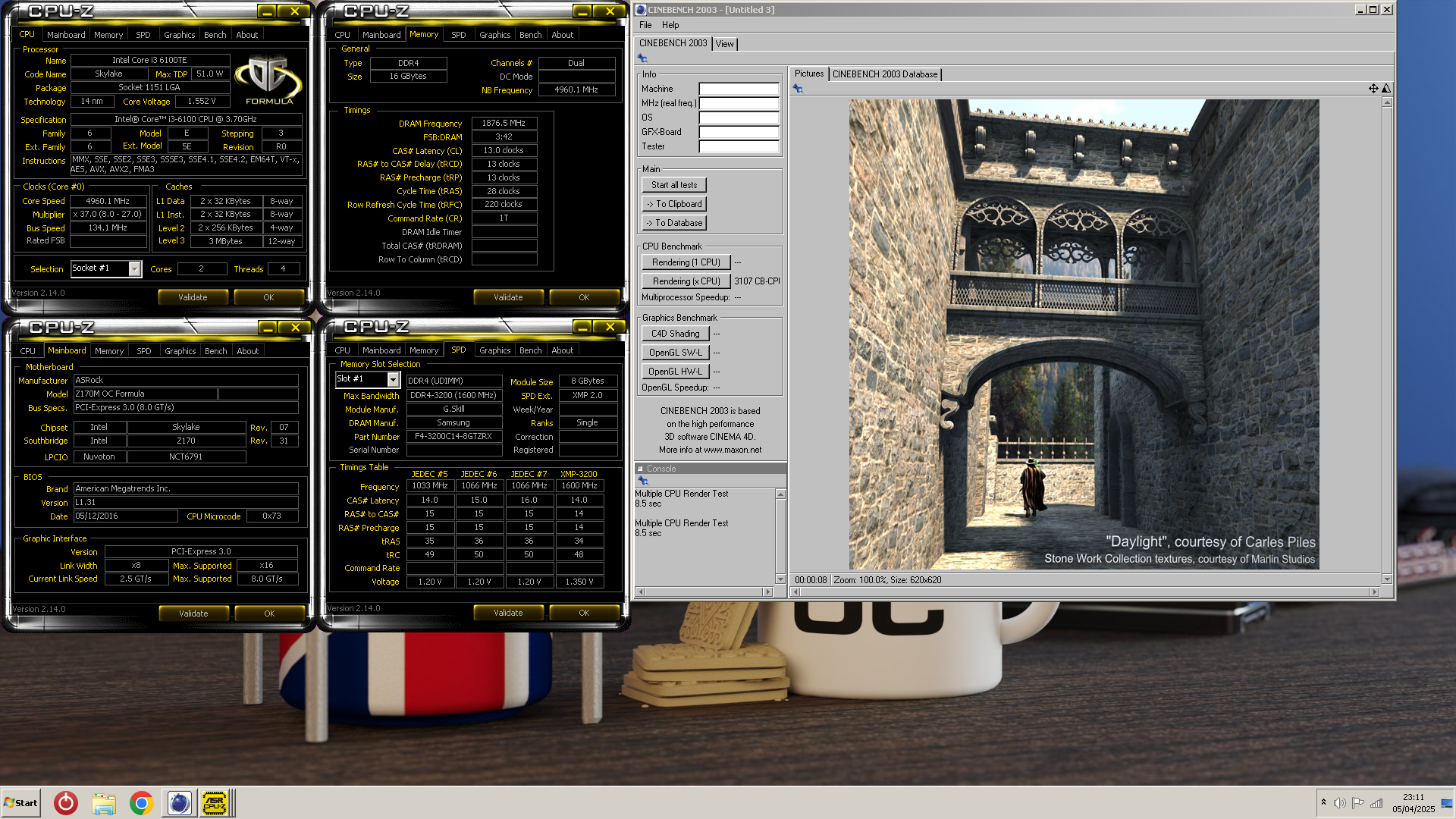The image size is (1456, 819).
Task: Run Rendering (x CPU) benchmark
Action: pos(686,281)
